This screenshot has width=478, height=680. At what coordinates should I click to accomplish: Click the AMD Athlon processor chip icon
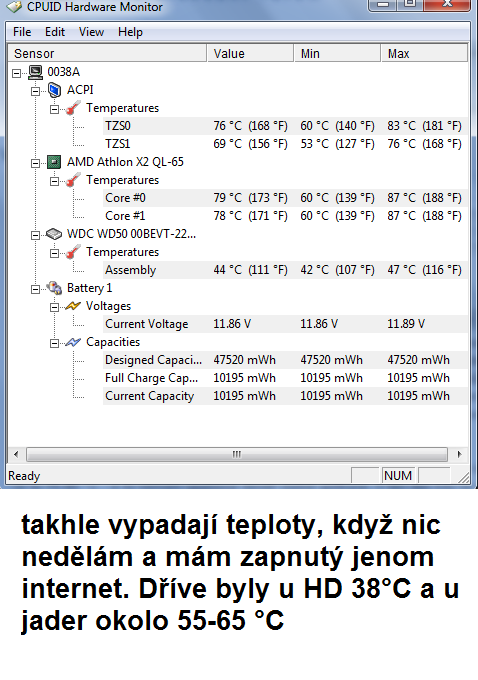pyautogui.click(x=54, y=162)
